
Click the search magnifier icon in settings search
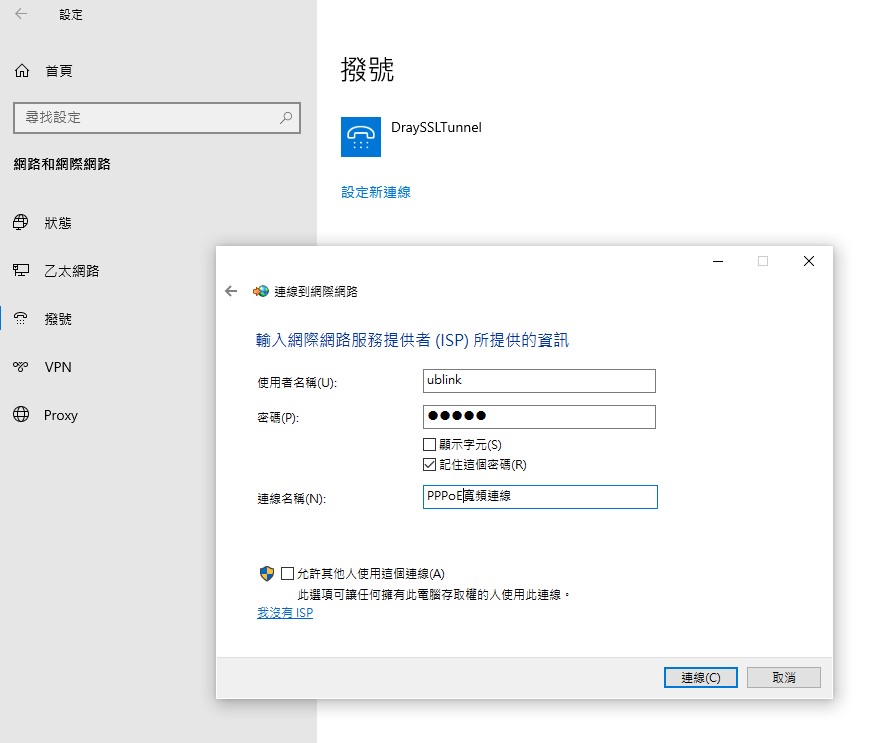(286, 118)
